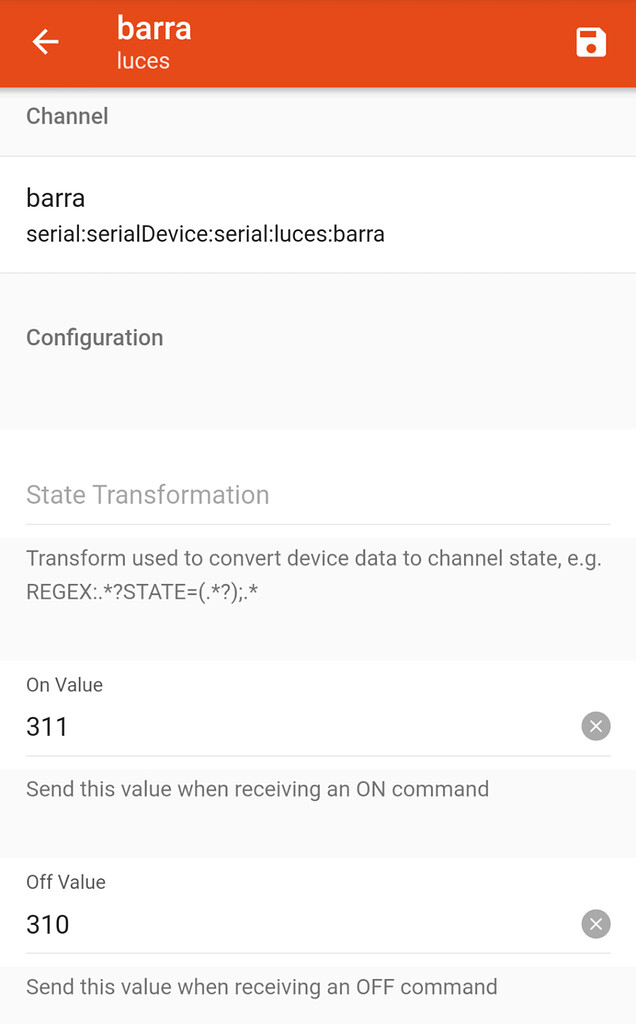
Task: Tap the barra luces title in the header
Action: click(153, 42)
